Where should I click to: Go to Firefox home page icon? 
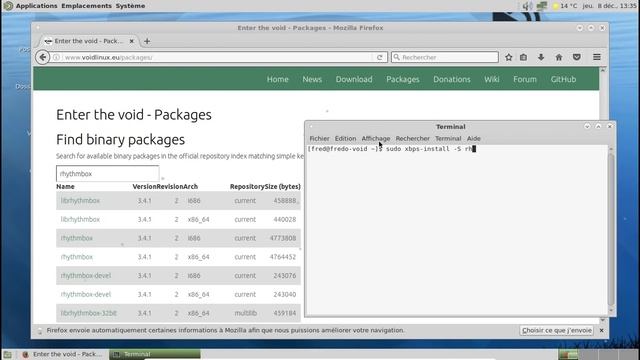coord(559,57)
